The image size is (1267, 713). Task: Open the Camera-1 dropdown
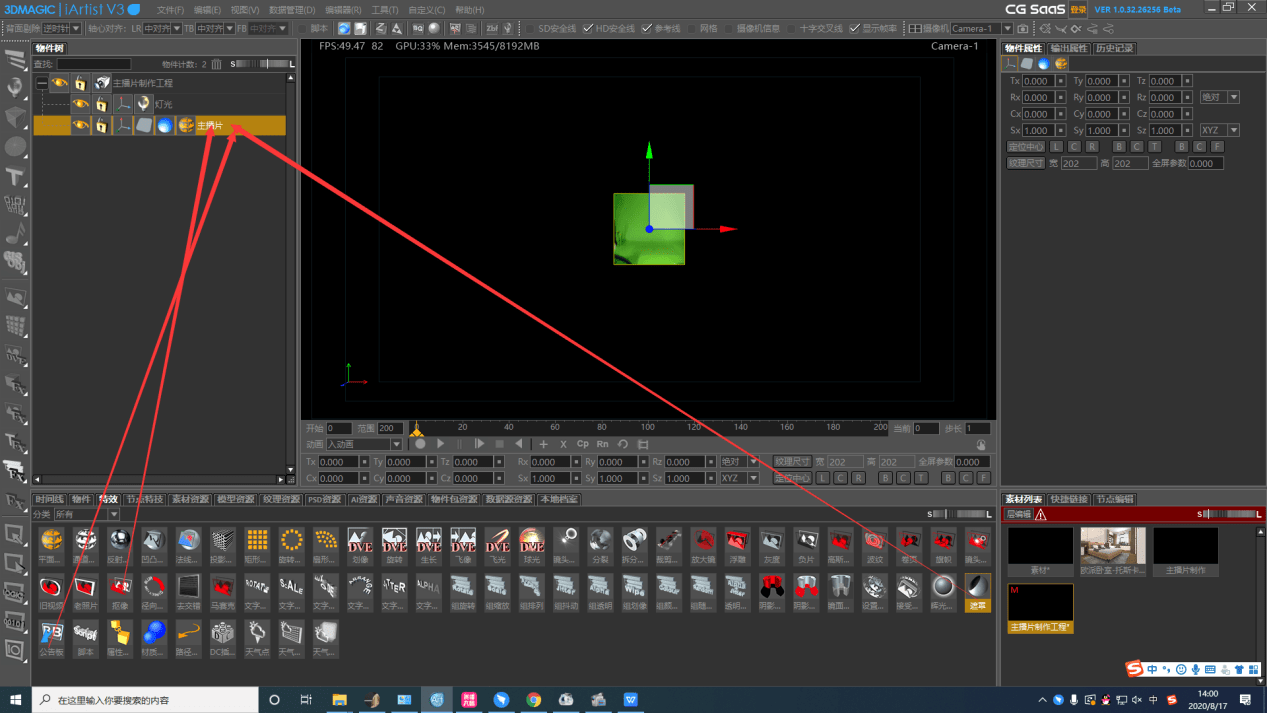pyautogui.click(x=1007, y=29)
